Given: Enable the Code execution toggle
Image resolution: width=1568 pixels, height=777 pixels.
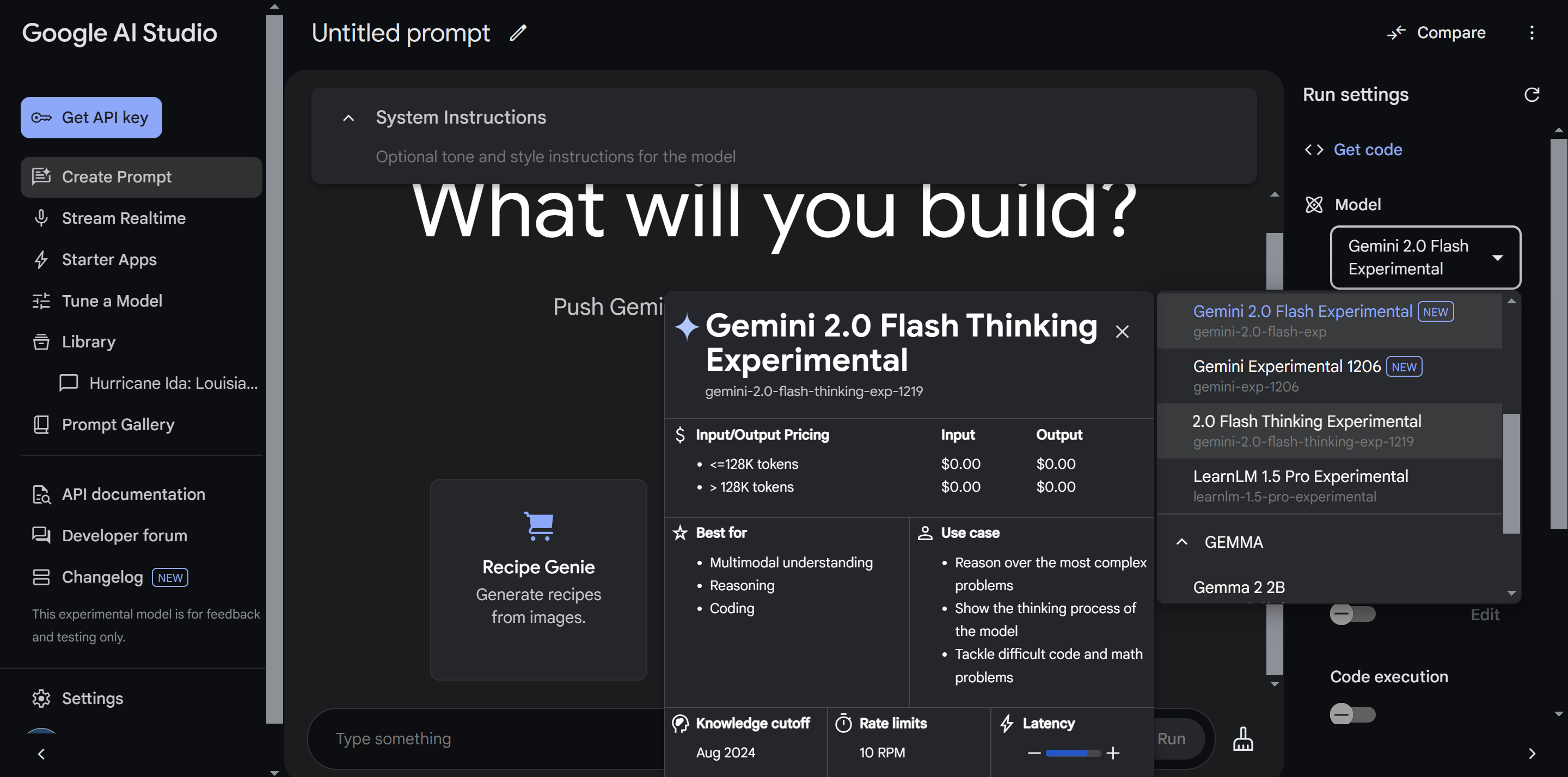Looking at the screenshot, I should click(1352, 714).
